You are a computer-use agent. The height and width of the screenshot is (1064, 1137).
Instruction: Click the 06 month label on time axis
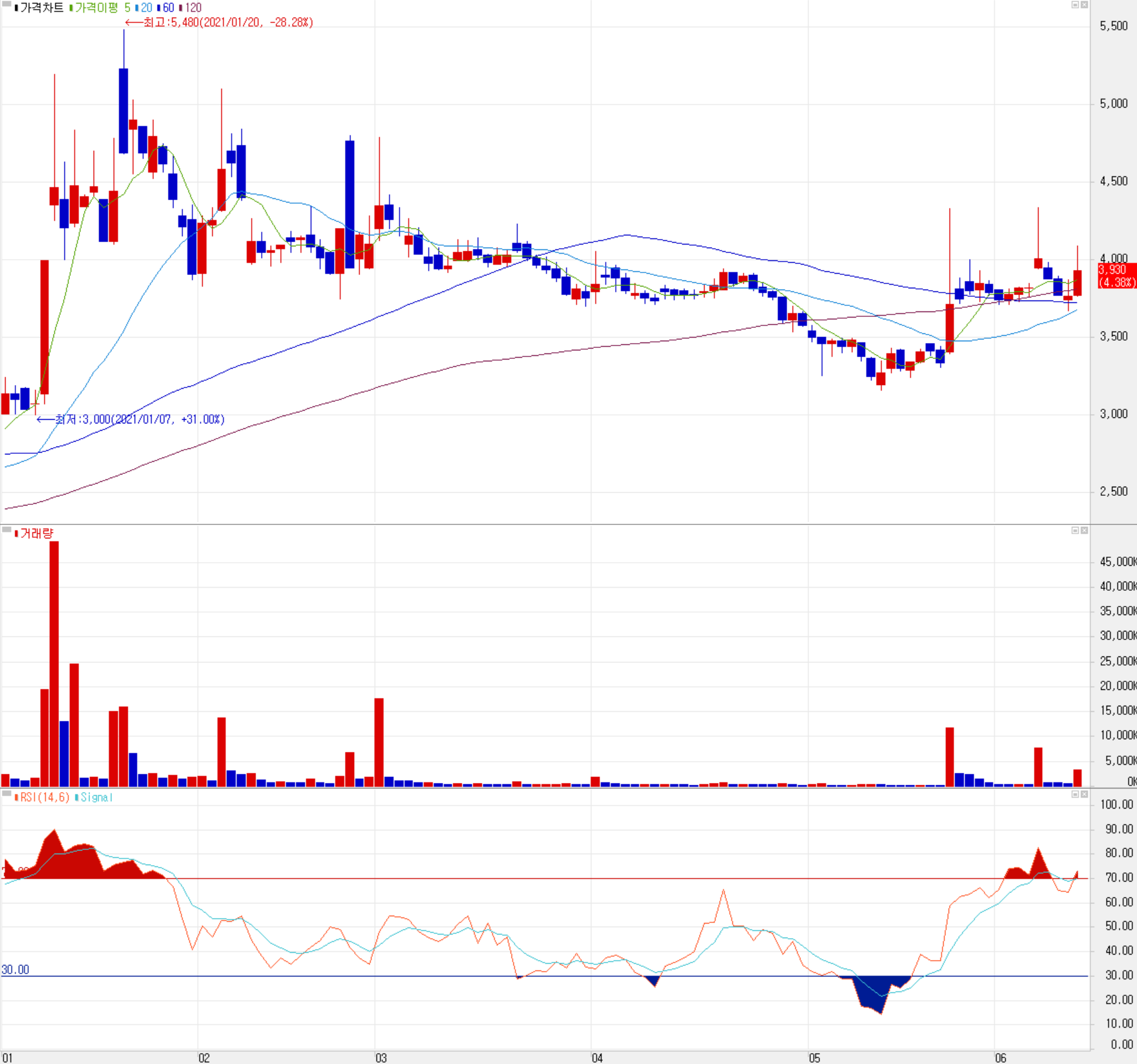(x=1001, y=1058)
